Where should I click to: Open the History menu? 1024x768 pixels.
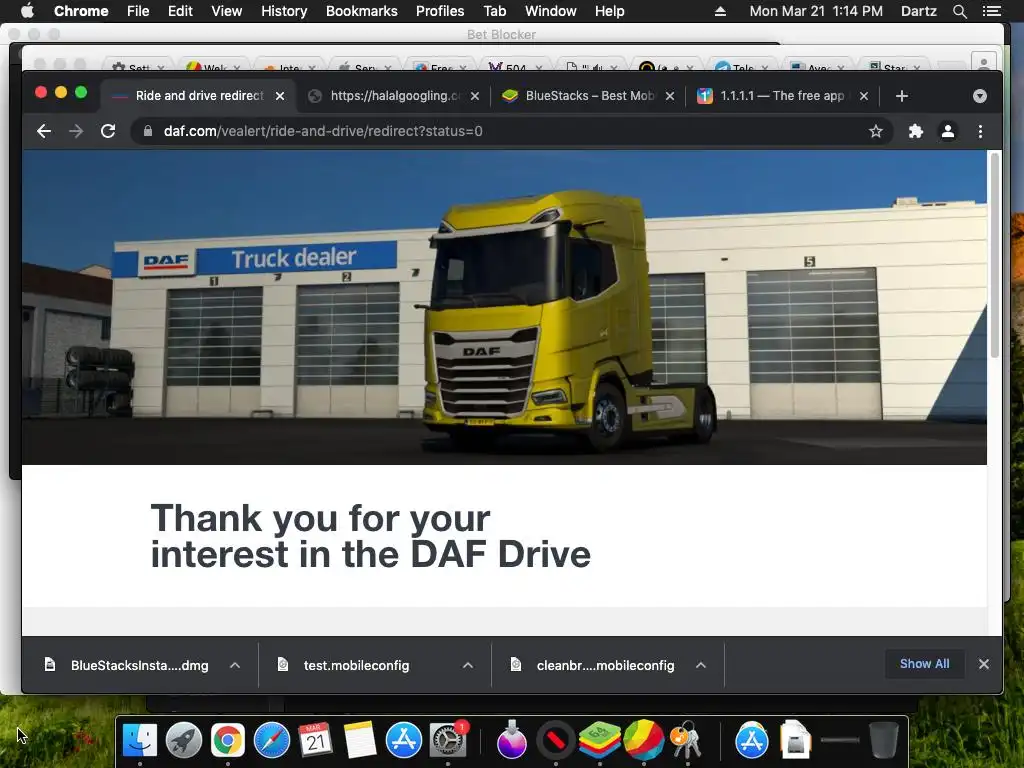(x=284, y=11)
